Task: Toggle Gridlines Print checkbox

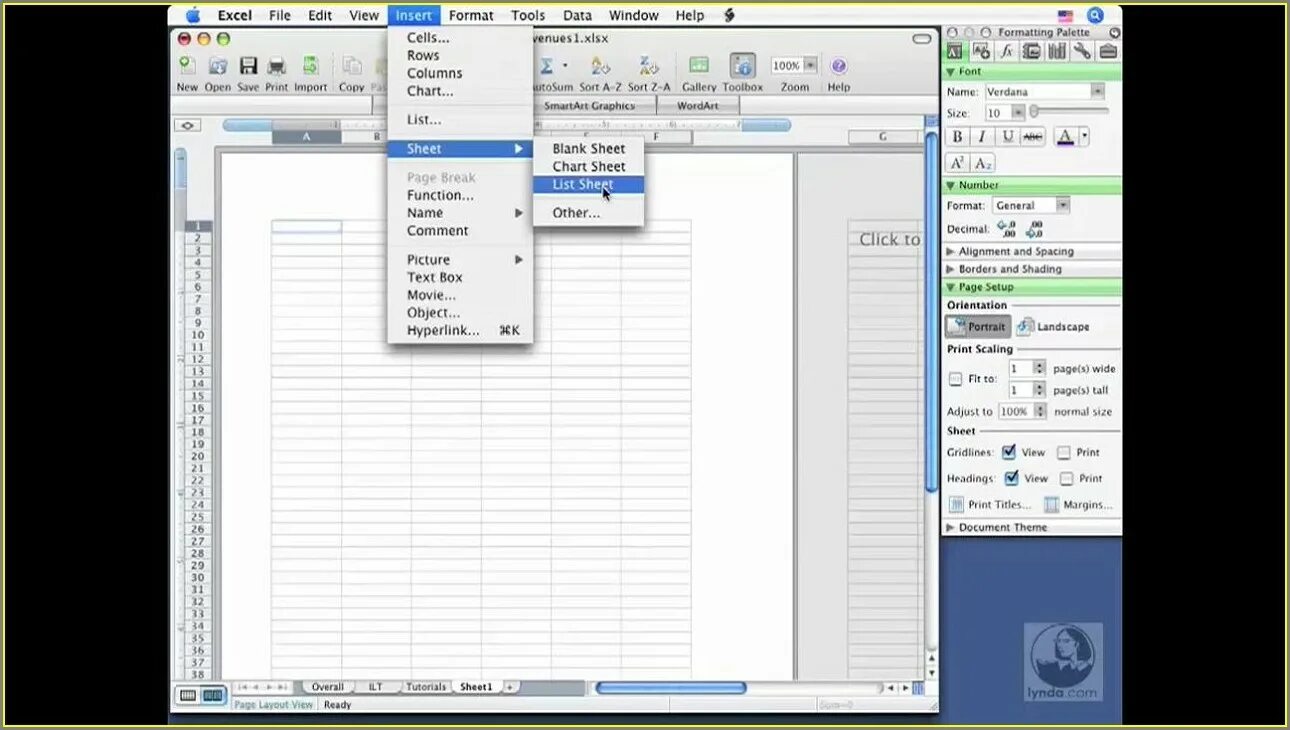Action: coord(1064,453)
